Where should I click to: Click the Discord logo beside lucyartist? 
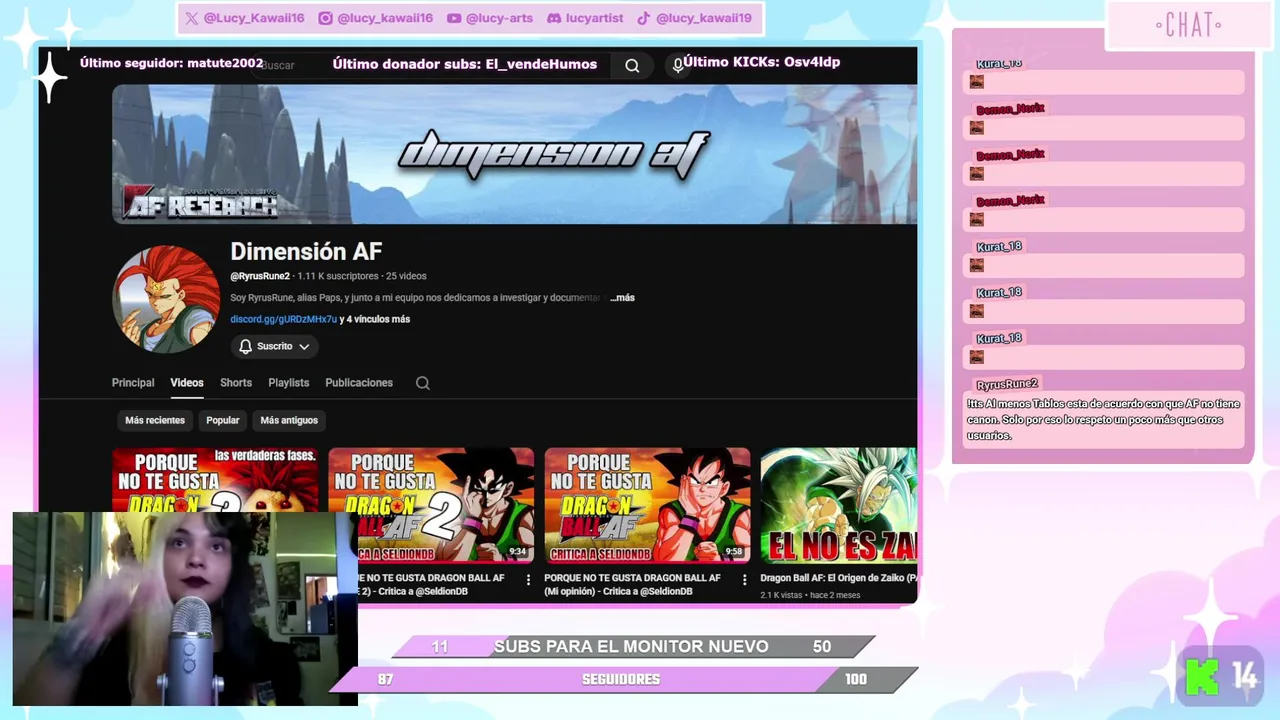554,18
